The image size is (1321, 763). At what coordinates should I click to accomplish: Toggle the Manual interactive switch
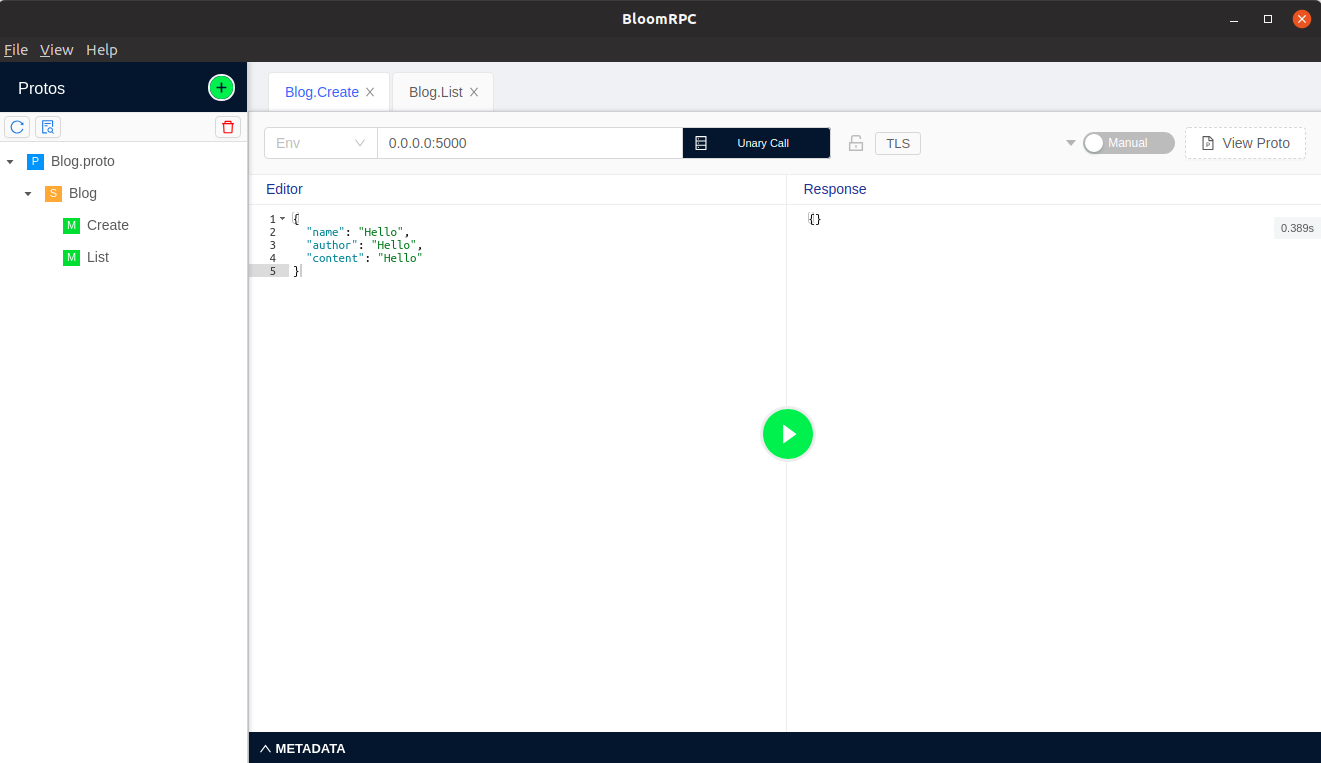[x=1129, y=143]
